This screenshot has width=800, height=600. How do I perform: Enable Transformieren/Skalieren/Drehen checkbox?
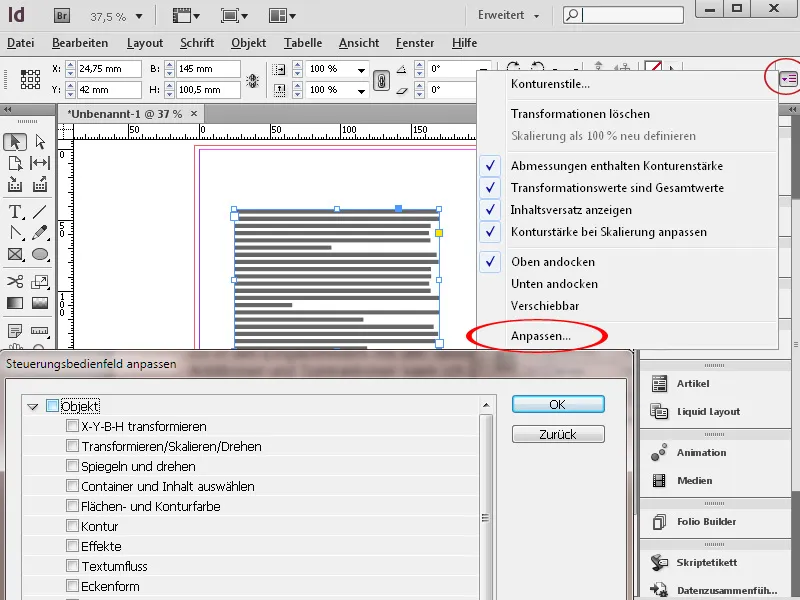(72, 446)
